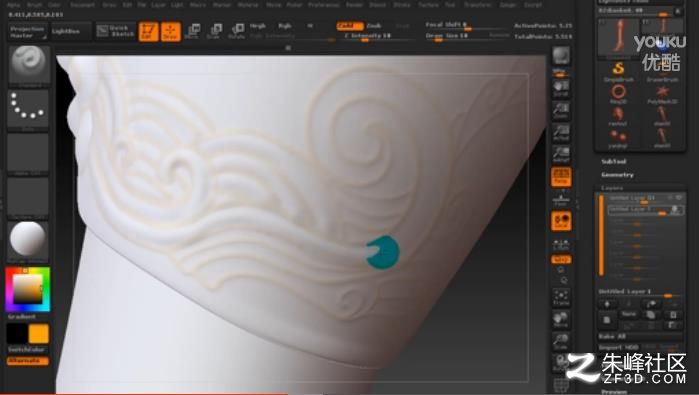Click the Quick Sketch button
The image size is (699, 395).
tap(115, 31)
